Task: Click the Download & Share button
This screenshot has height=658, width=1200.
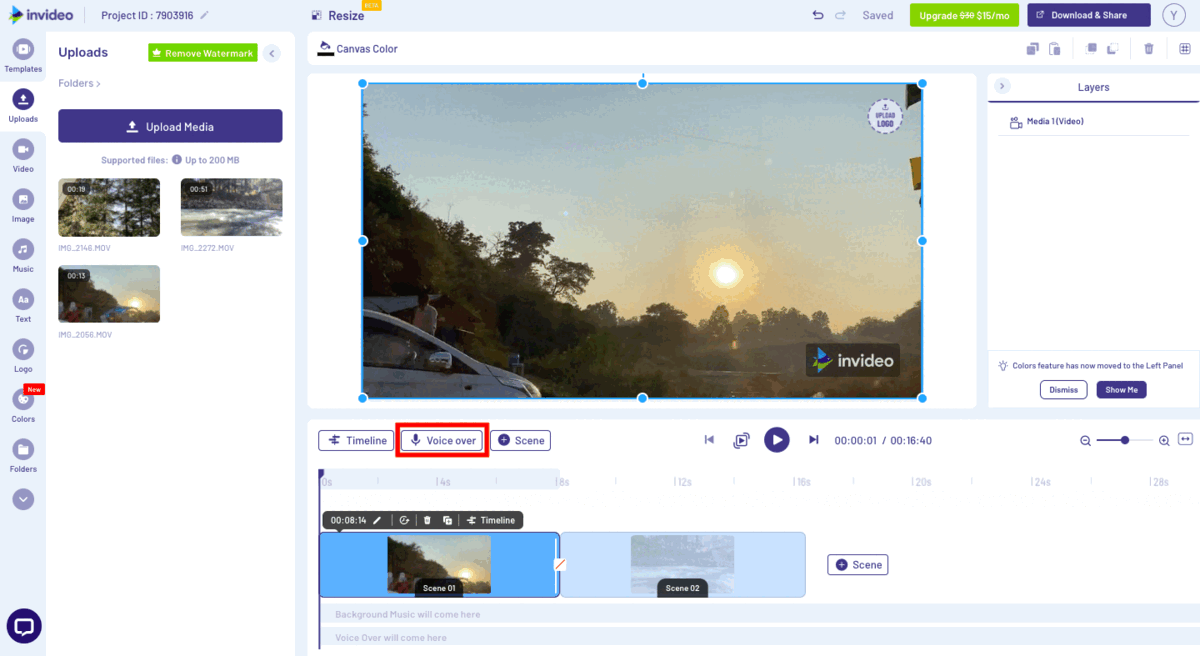Action: click(1088, 15)
